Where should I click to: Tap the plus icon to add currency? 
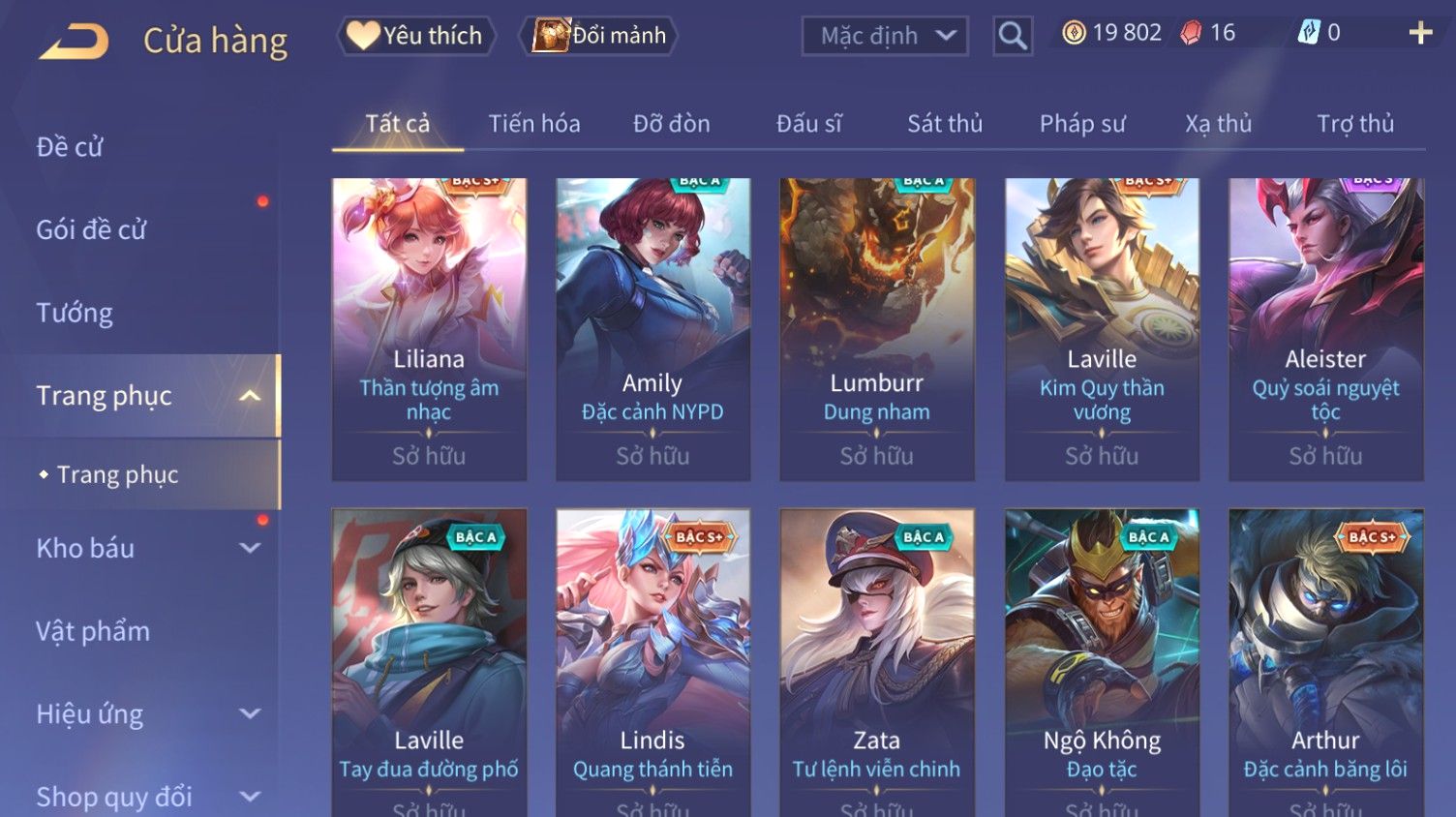pyautogui.click(x=1420, y=33)
